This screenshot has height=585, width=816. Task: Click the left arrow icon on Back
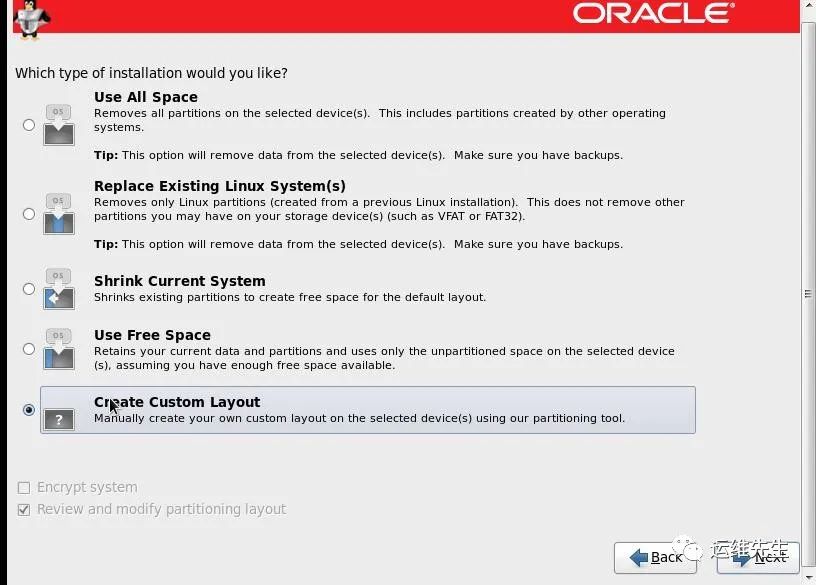tap(636, 557)
